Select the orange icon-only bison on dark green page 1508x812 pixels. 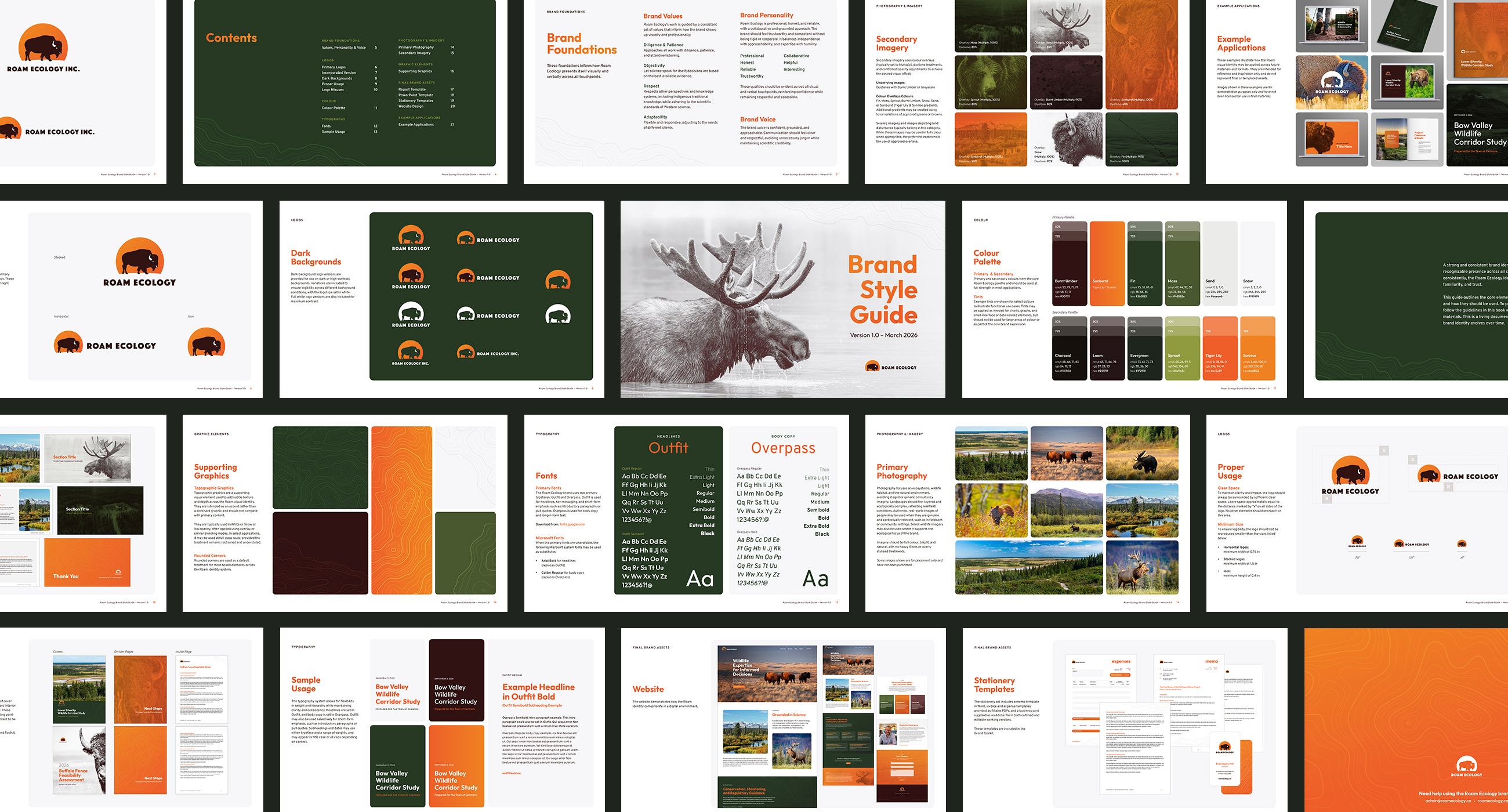[x=558, y=279]
